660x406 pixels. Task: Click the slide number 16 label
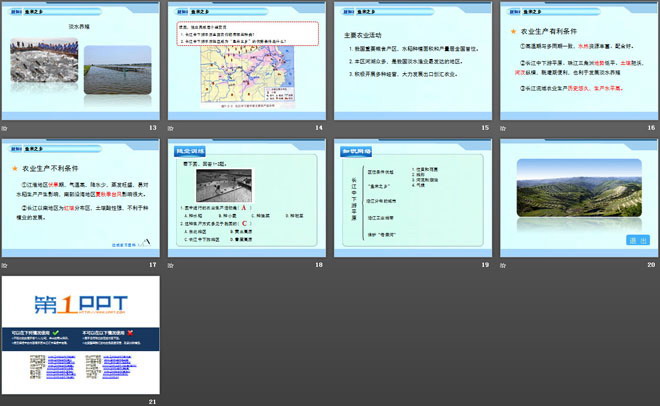650,128
